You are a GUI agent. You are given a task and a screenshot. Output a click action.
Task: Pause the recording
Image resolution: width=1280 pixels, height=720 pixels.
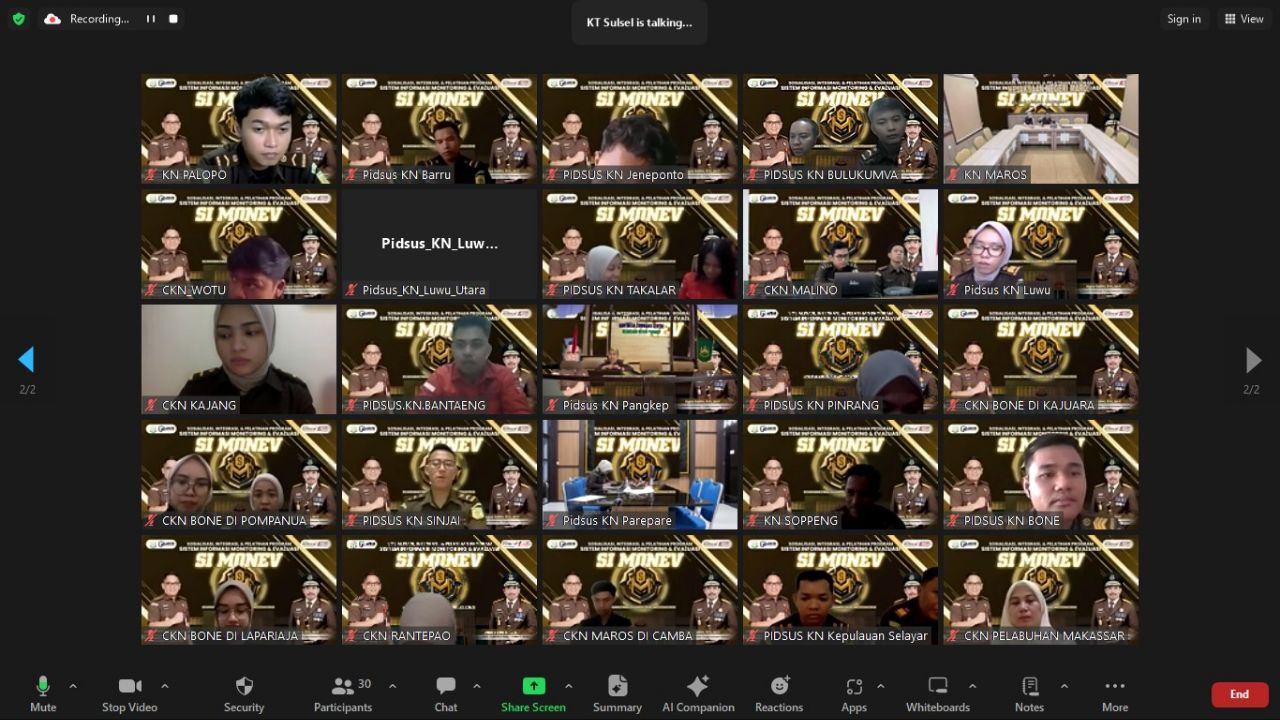point(151,19)
